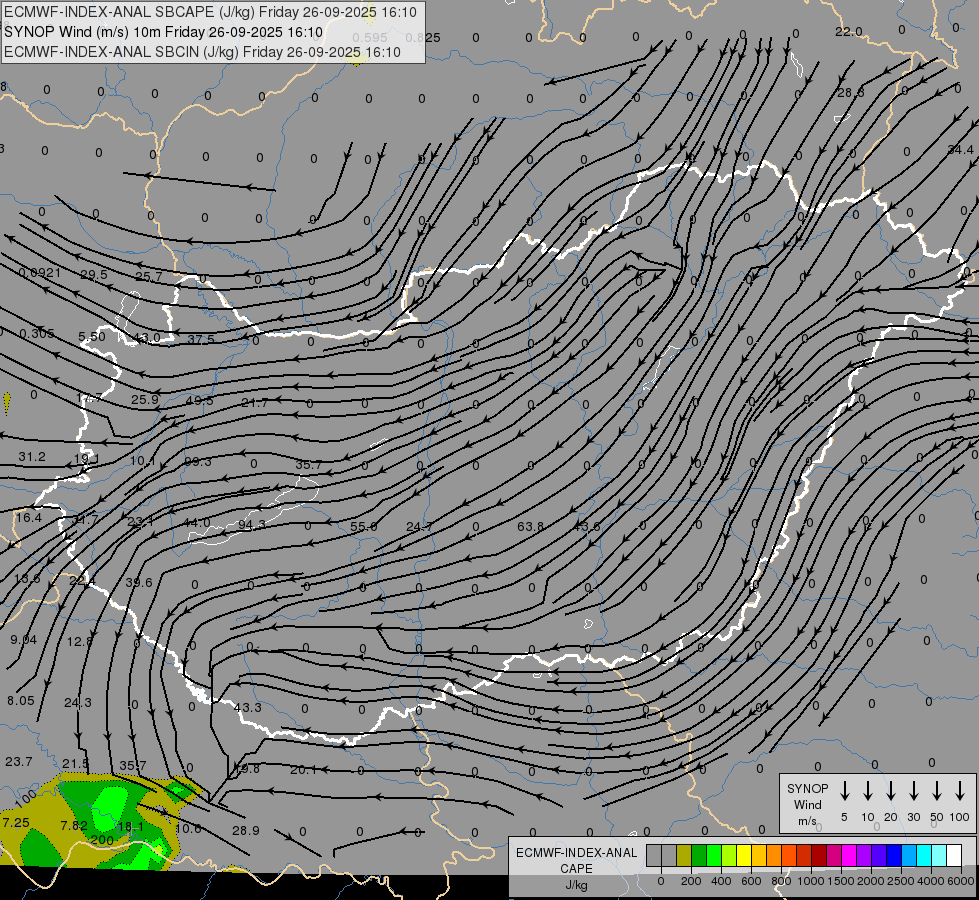This screenshot has width=979, height=900.
Task: Click the 28.8 value at upper right
Action: coord(850,92)
